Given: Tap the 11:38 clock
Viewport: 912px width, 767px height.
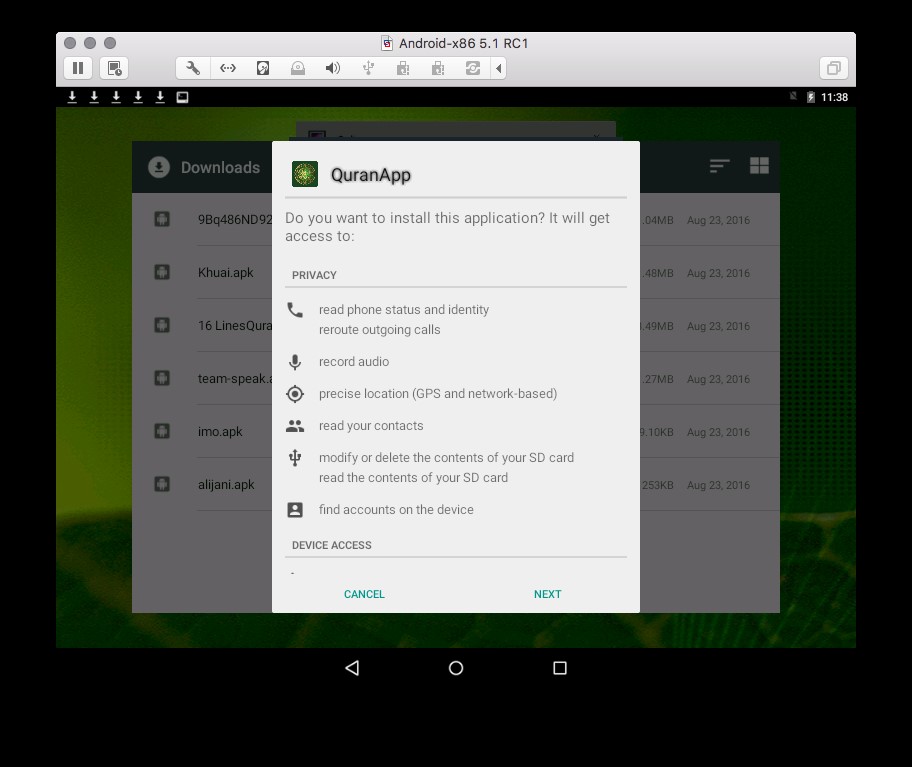Looking at the screenshot, I should (x=834, y=97).
